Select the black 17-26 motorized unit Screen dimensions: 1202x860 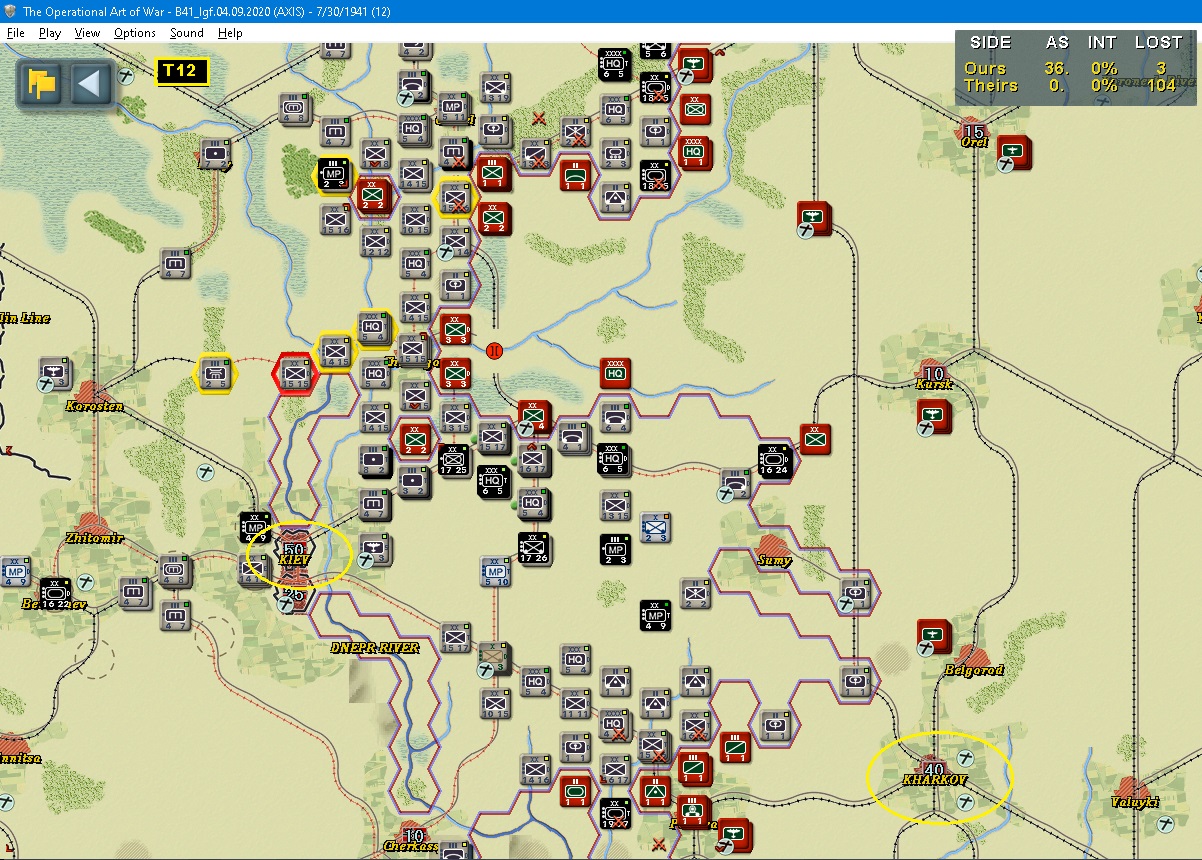coord(535,547)
